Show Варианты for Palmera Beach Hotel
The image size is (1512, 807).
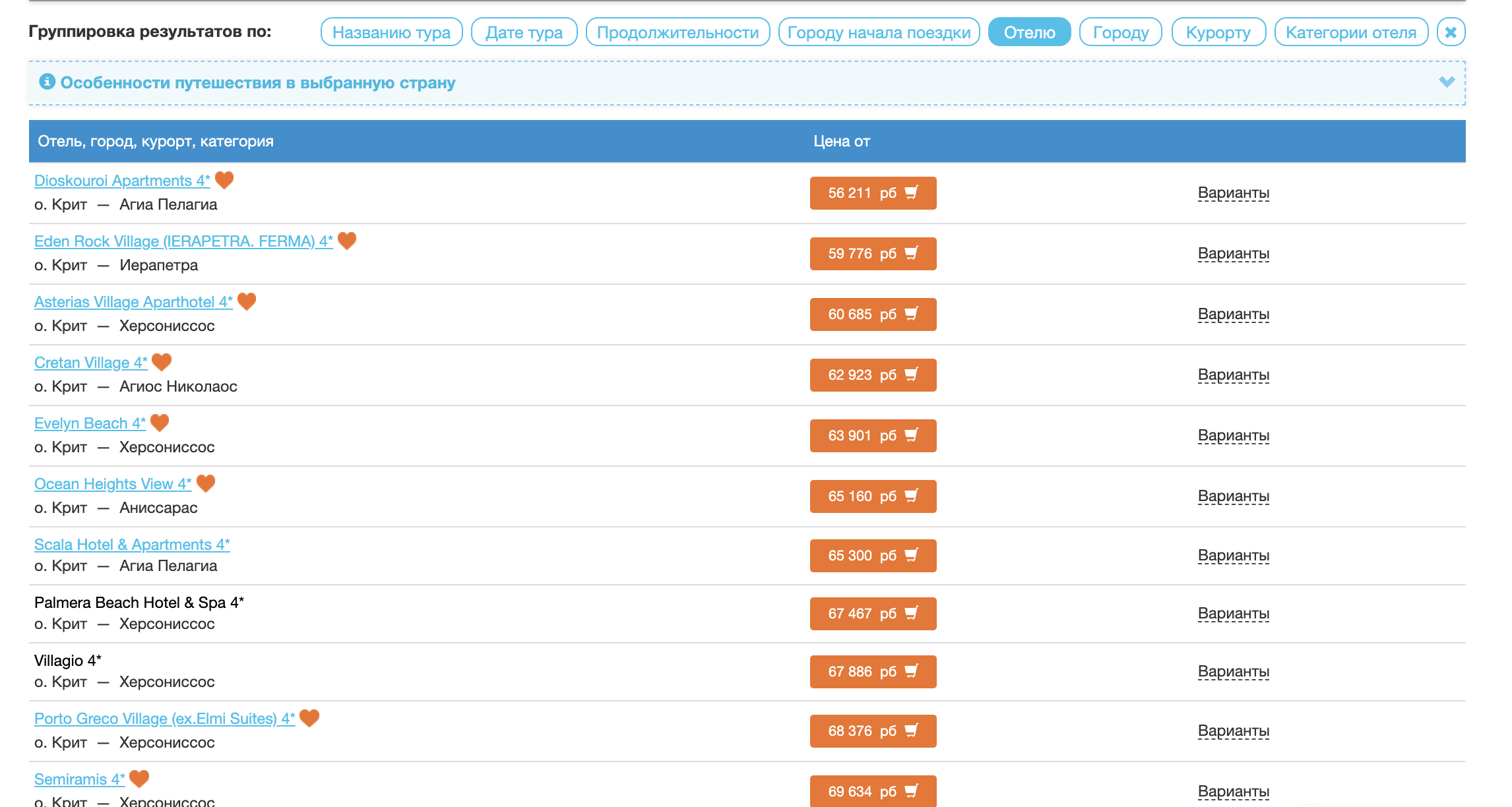1233,614
